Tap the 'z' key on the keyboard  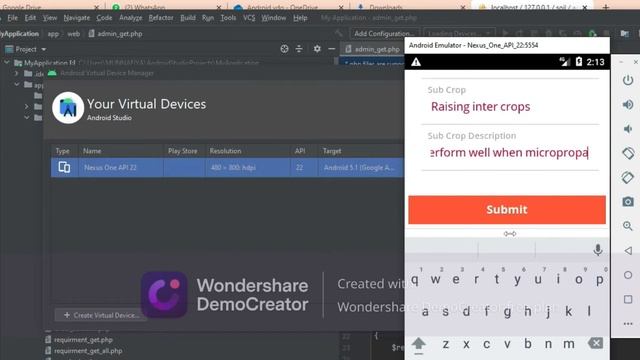(x=446, y=344)
